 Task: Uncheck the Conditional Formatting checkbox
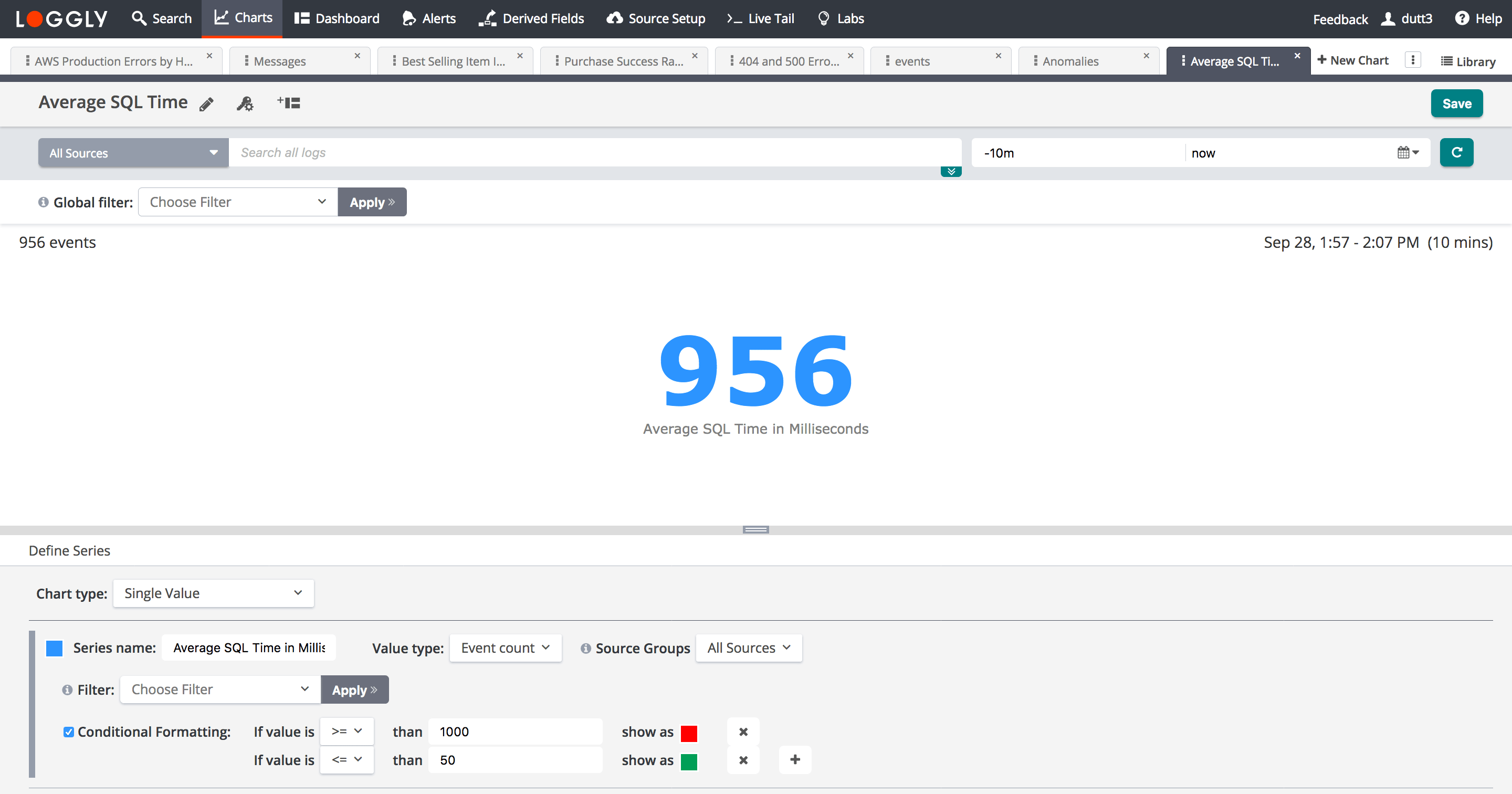tap(69, 732)
